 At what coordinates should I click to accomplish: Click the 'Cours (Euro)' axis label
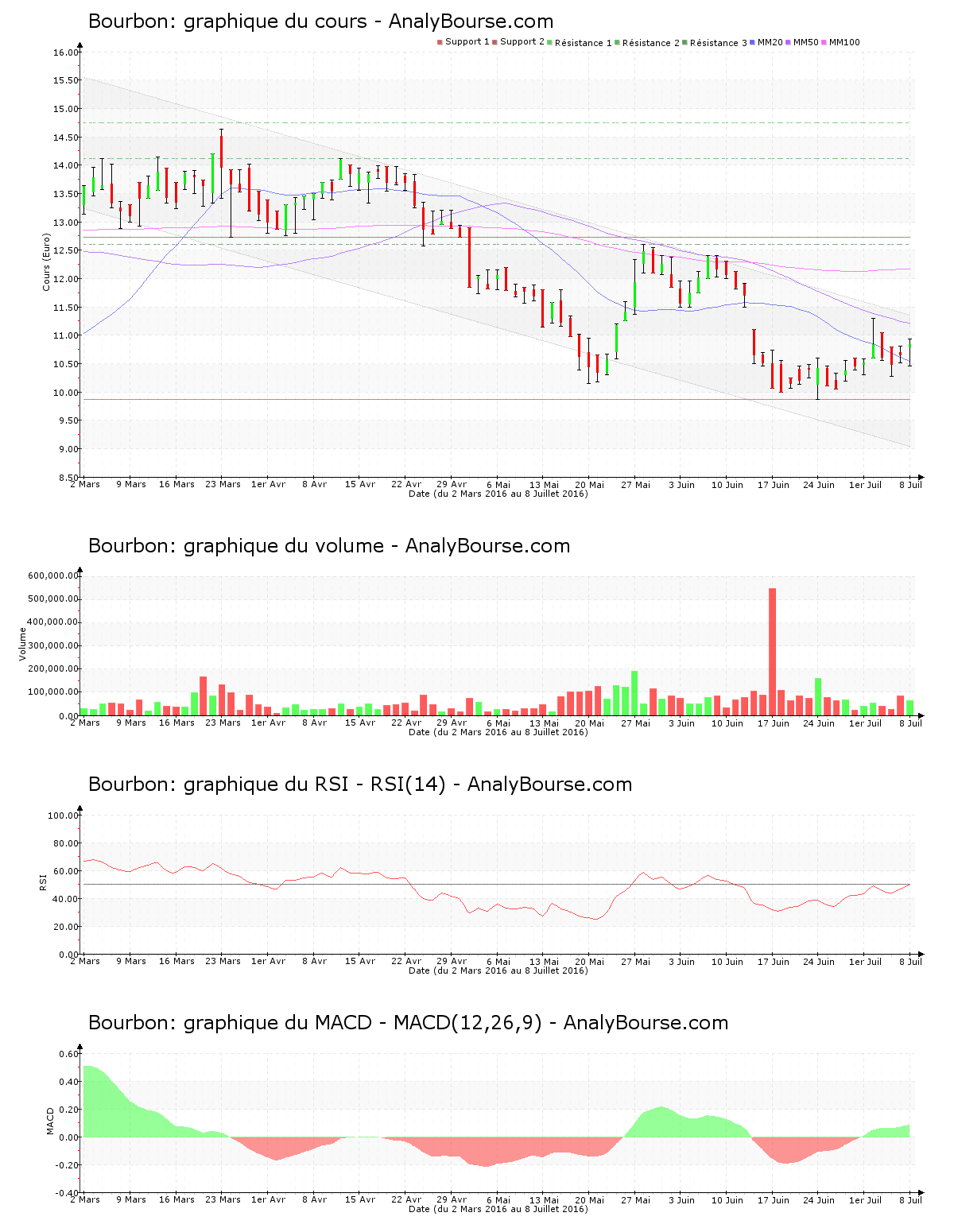coord(46,262)
